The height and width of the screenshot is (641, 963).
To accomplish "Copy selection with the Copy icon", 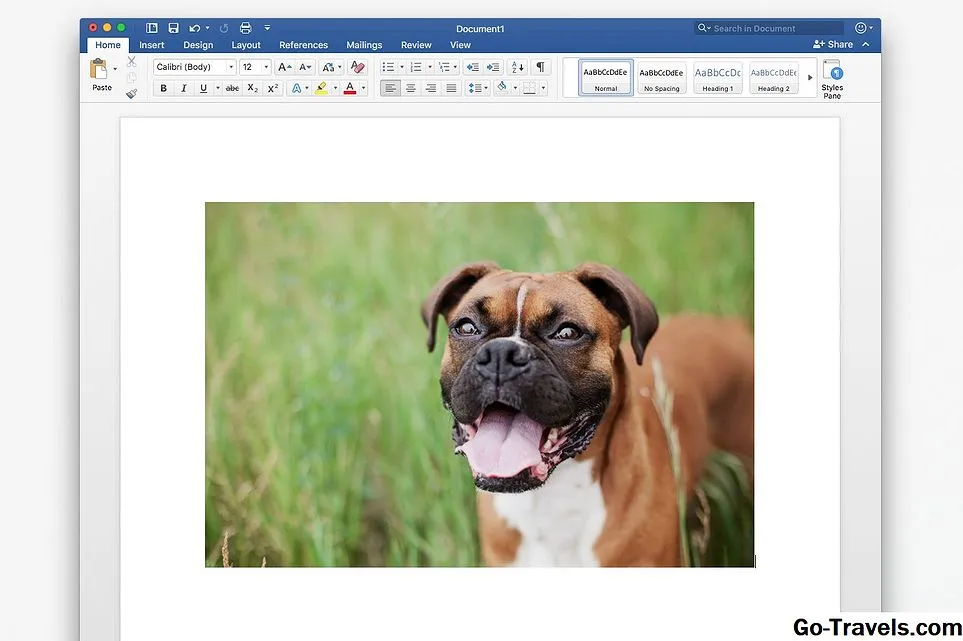I will click(131, 77).
